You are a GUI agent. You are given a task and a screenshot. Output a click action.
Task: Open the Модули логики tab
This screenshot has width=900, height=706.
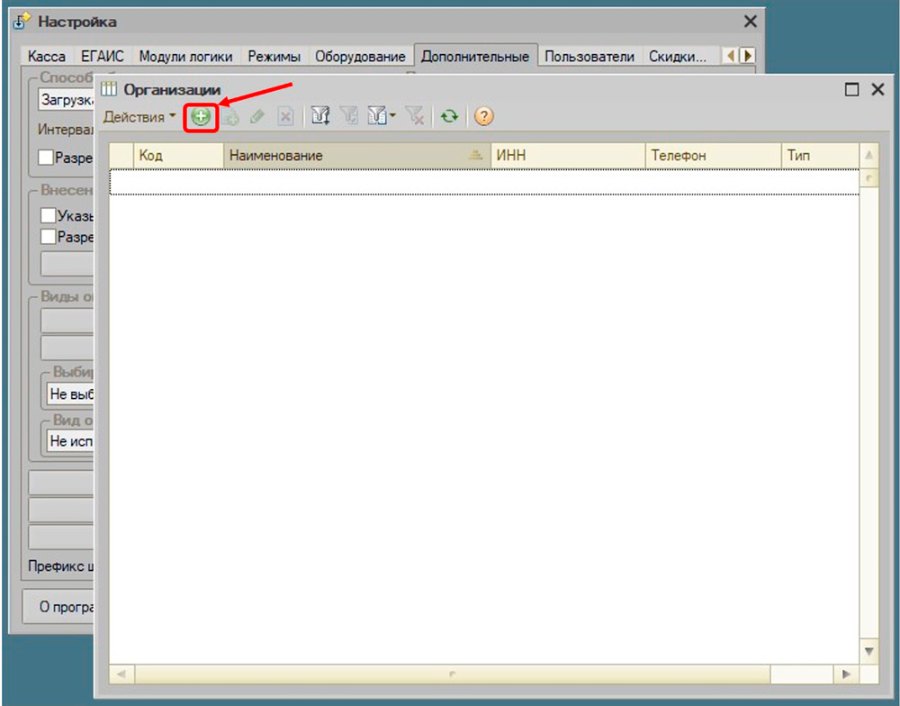click(185, 56)
